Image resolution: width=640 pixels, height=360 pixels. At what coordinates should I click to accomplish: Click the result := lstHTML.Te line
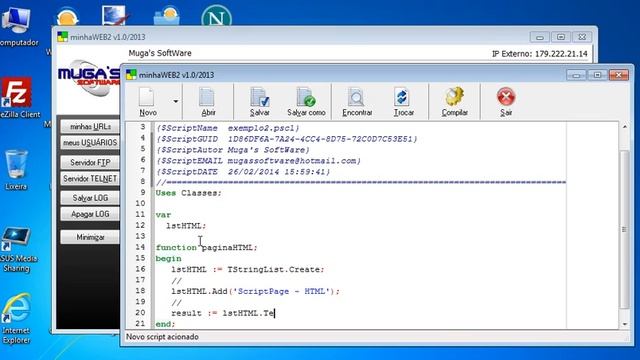pos(223,313)
